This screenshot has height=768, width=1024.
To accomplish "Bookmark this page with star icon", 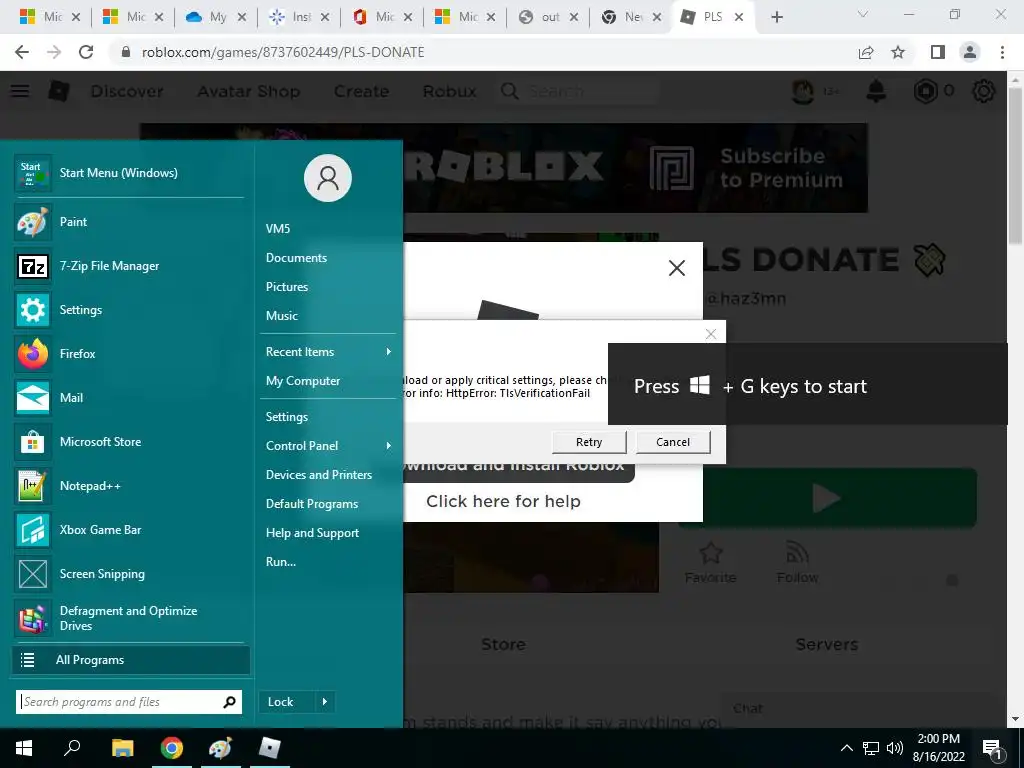I will (x=898, y=52).
